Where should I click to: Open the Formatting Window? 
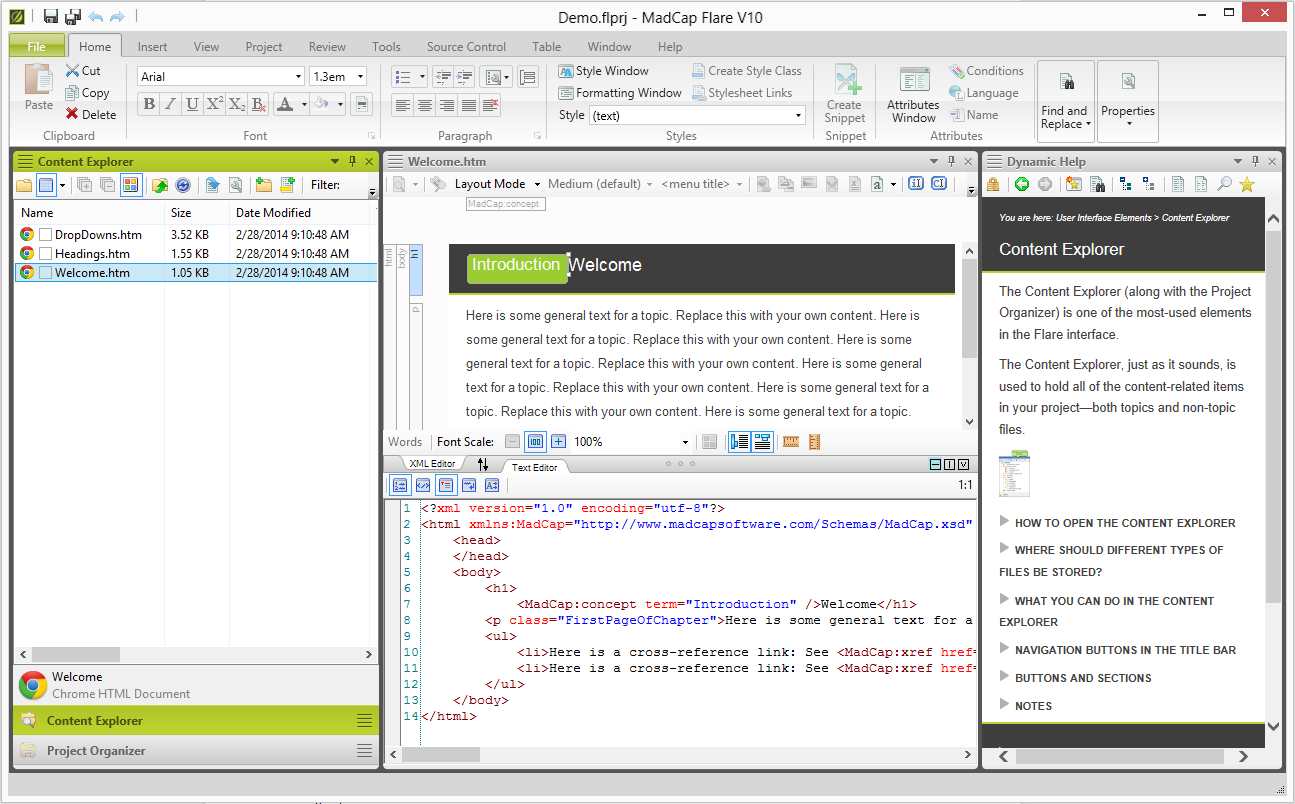pos(619,93)
